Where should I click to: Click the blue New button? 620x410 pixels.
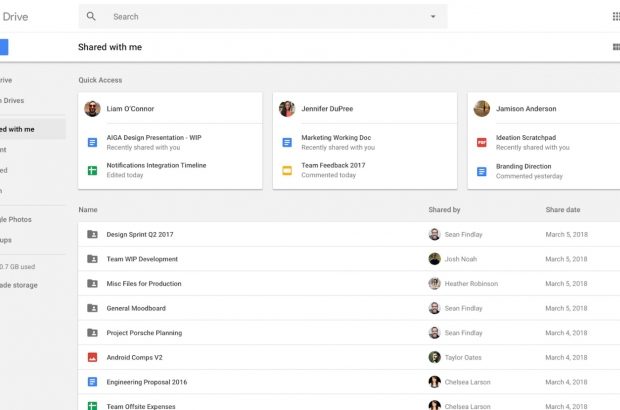(x=3, y=47)
